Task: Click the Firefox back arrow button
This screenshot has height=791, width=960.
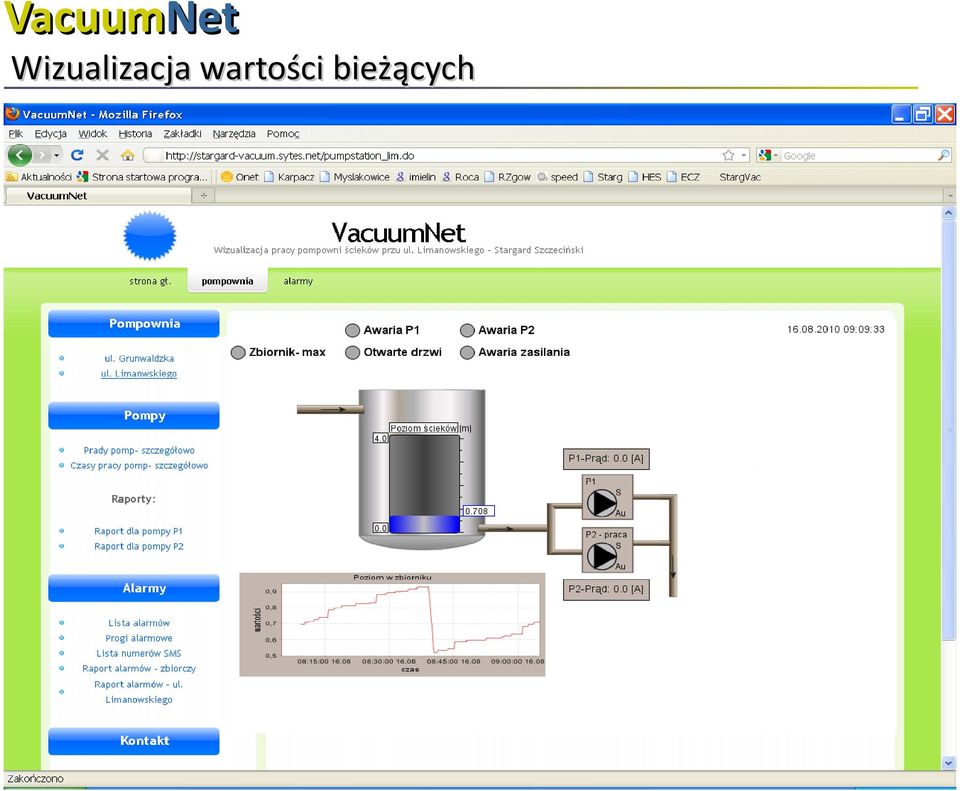Action: pyautogui.click(x=20, y=156)
